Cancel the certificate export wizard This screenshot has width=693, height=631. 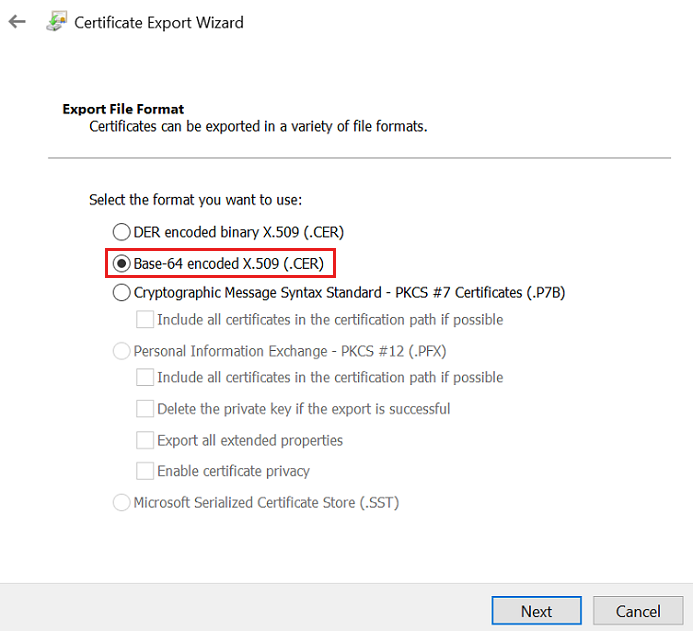click(638, 611)
